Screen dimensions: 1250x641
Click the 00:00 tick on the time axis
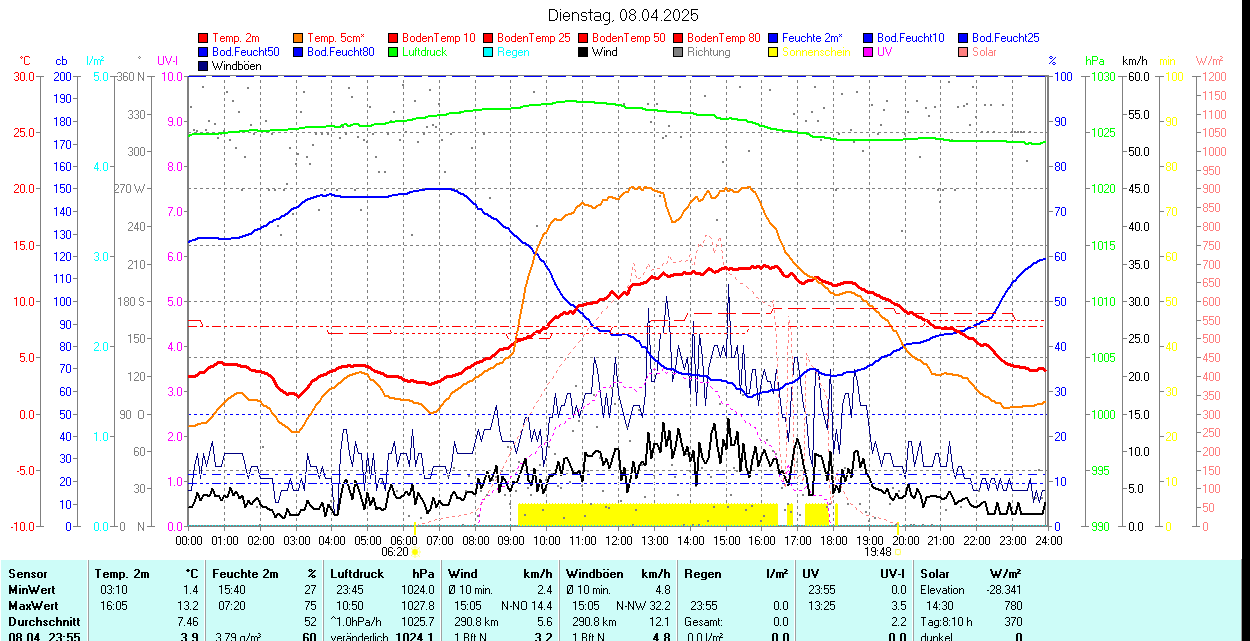tap(189, 540)
